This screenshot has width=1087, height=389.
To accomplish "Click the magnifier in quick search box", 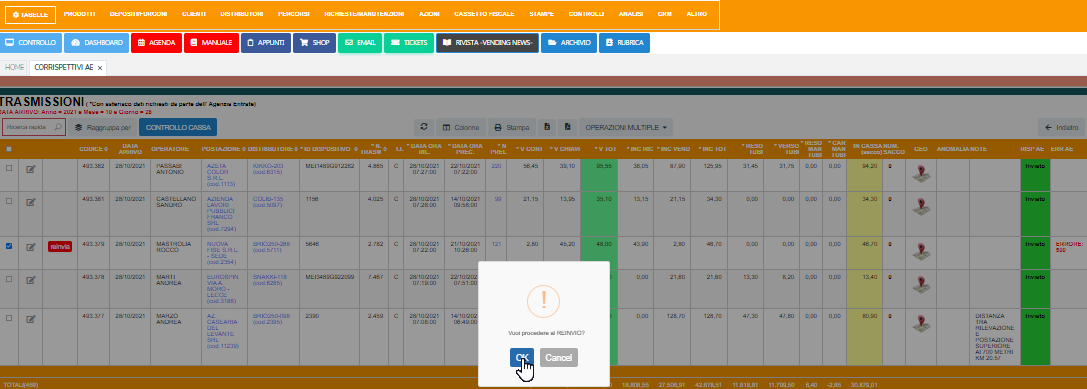I will click(x=58, y=128).
